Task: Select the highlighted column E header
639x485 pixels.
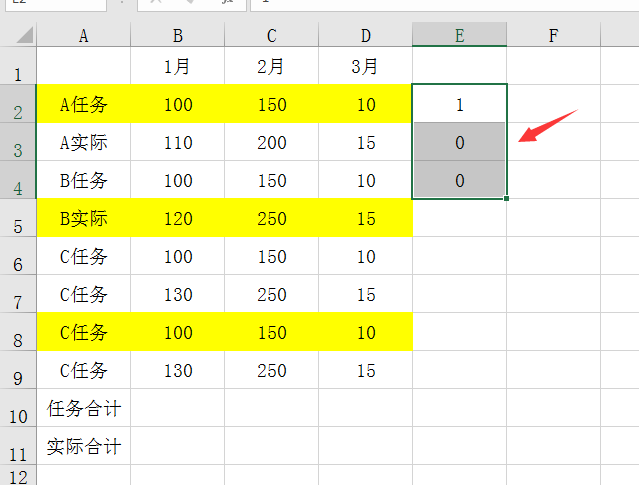Action: (x=459, y=35)
